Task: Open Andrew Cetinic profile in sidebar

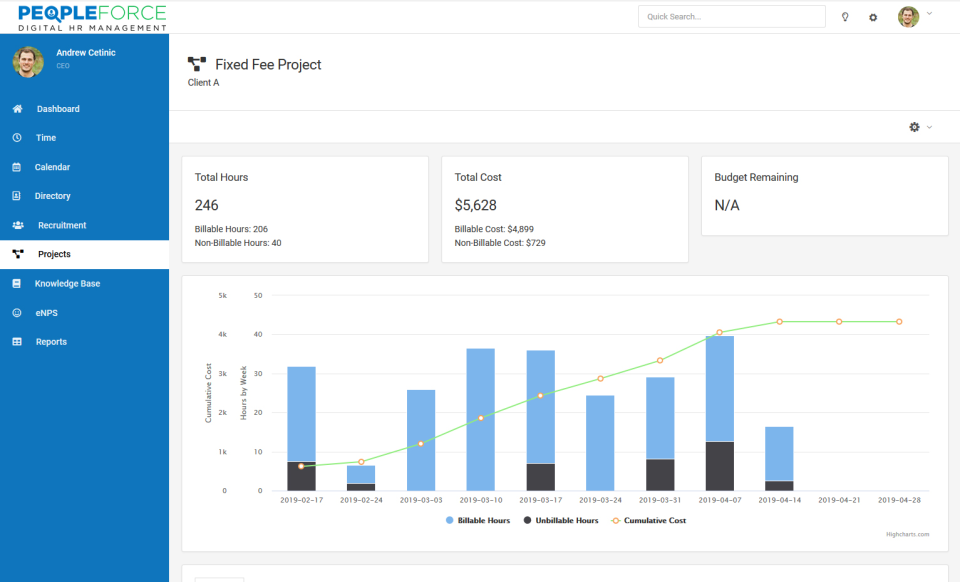Action: point(85,53)
